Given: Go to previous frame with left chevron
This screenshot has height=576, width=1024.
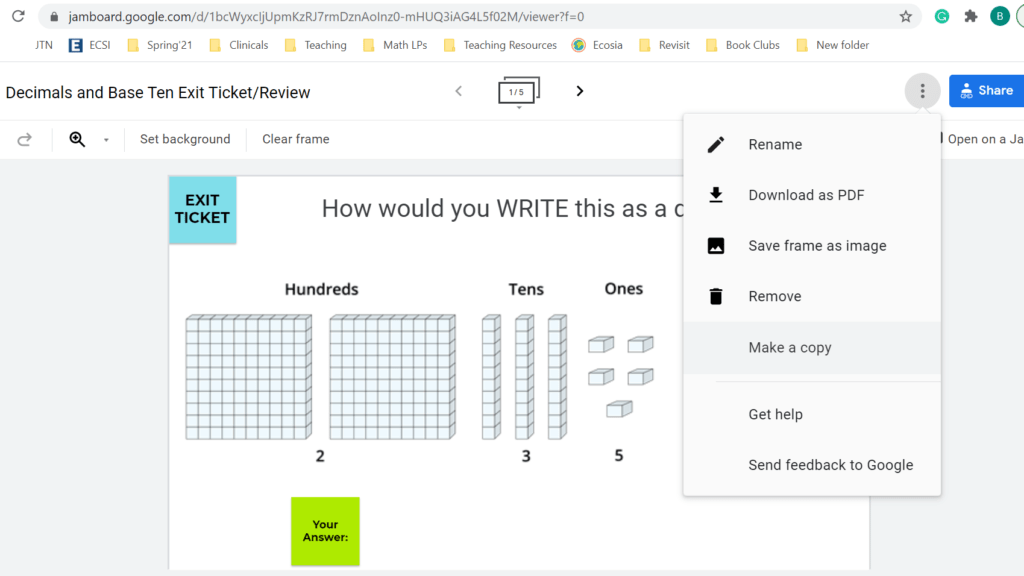Looking at the screenshot, I should pos(458,90).
